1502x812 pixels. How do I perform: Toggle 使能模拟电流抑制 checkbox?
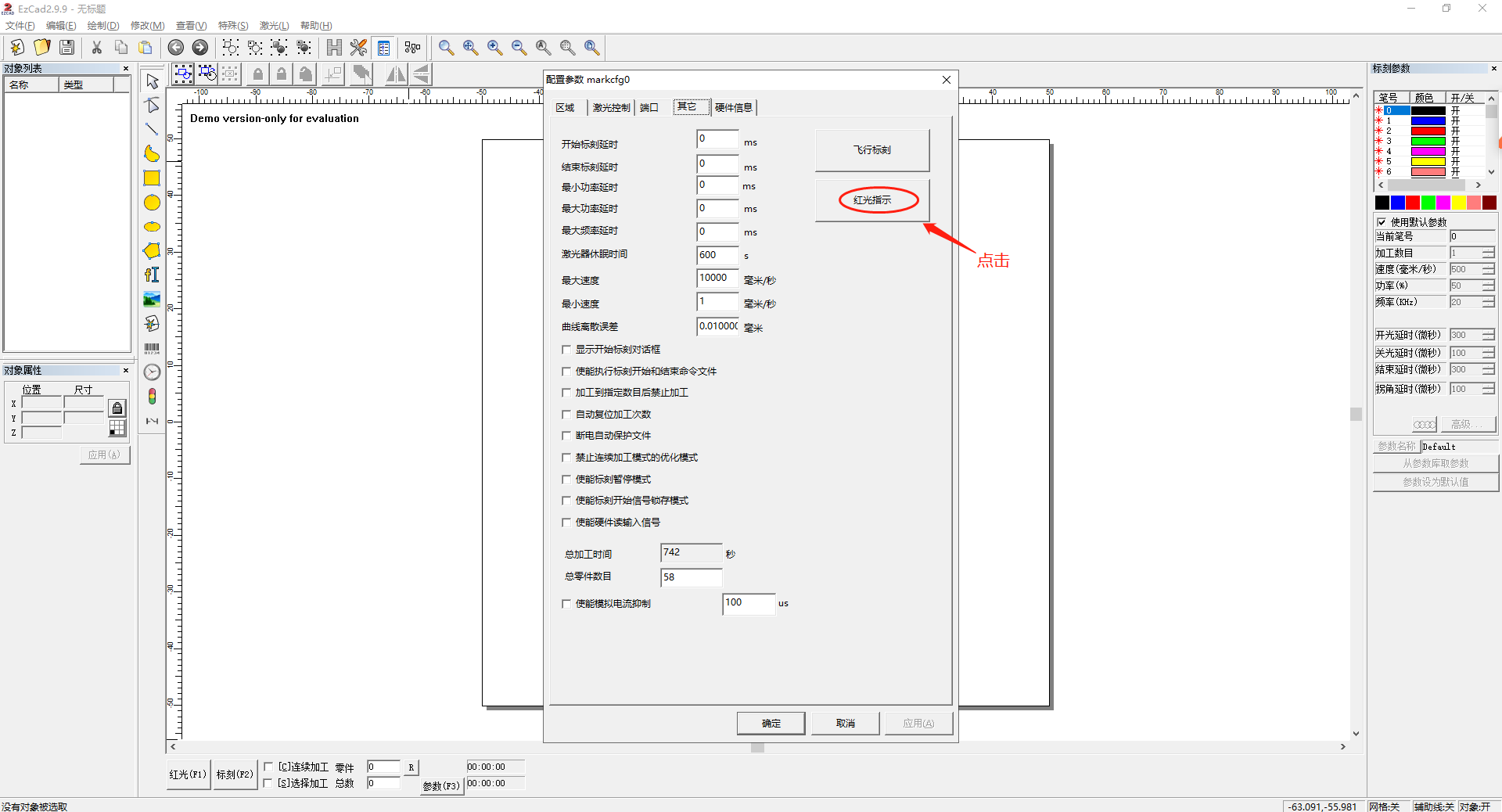[566, 604]
